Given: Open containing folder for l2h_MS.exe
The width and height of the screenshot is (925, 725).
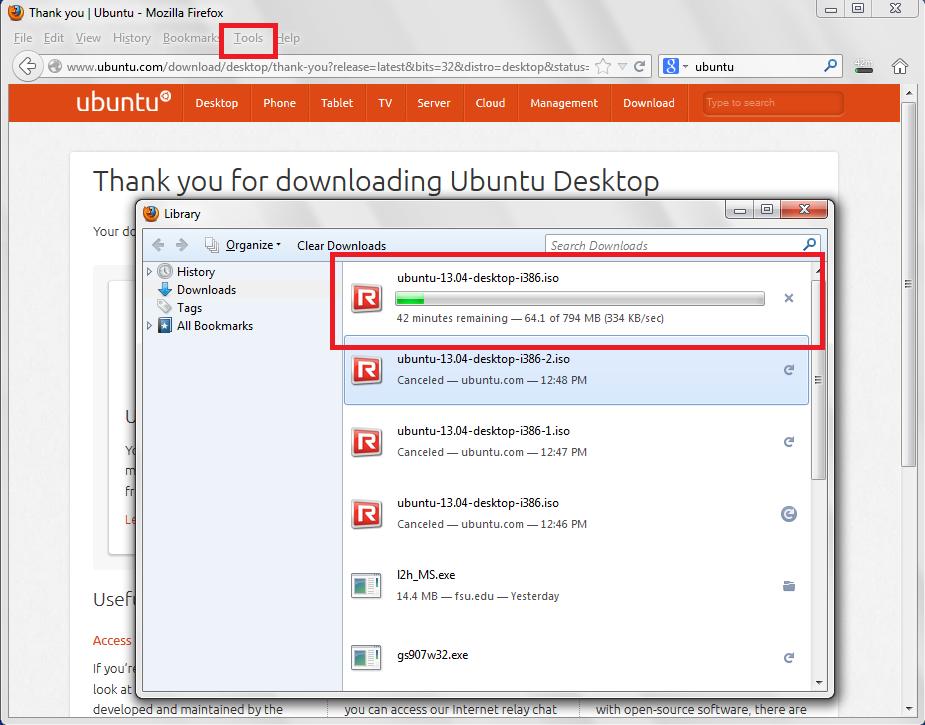Looking at the screenshot, I should coord(788,586).
